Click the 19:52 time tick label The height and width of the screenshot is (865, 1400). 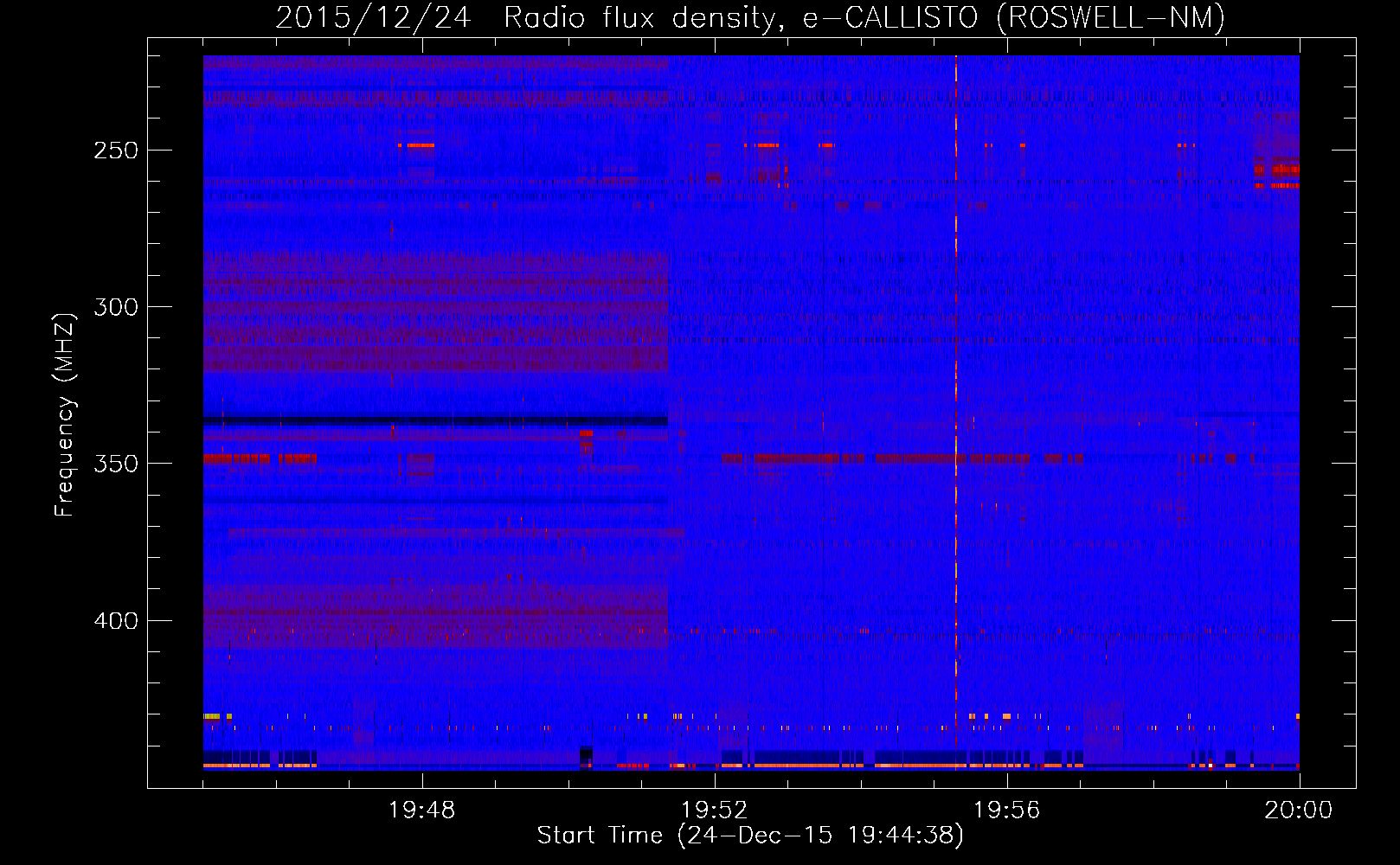point(715,811)
